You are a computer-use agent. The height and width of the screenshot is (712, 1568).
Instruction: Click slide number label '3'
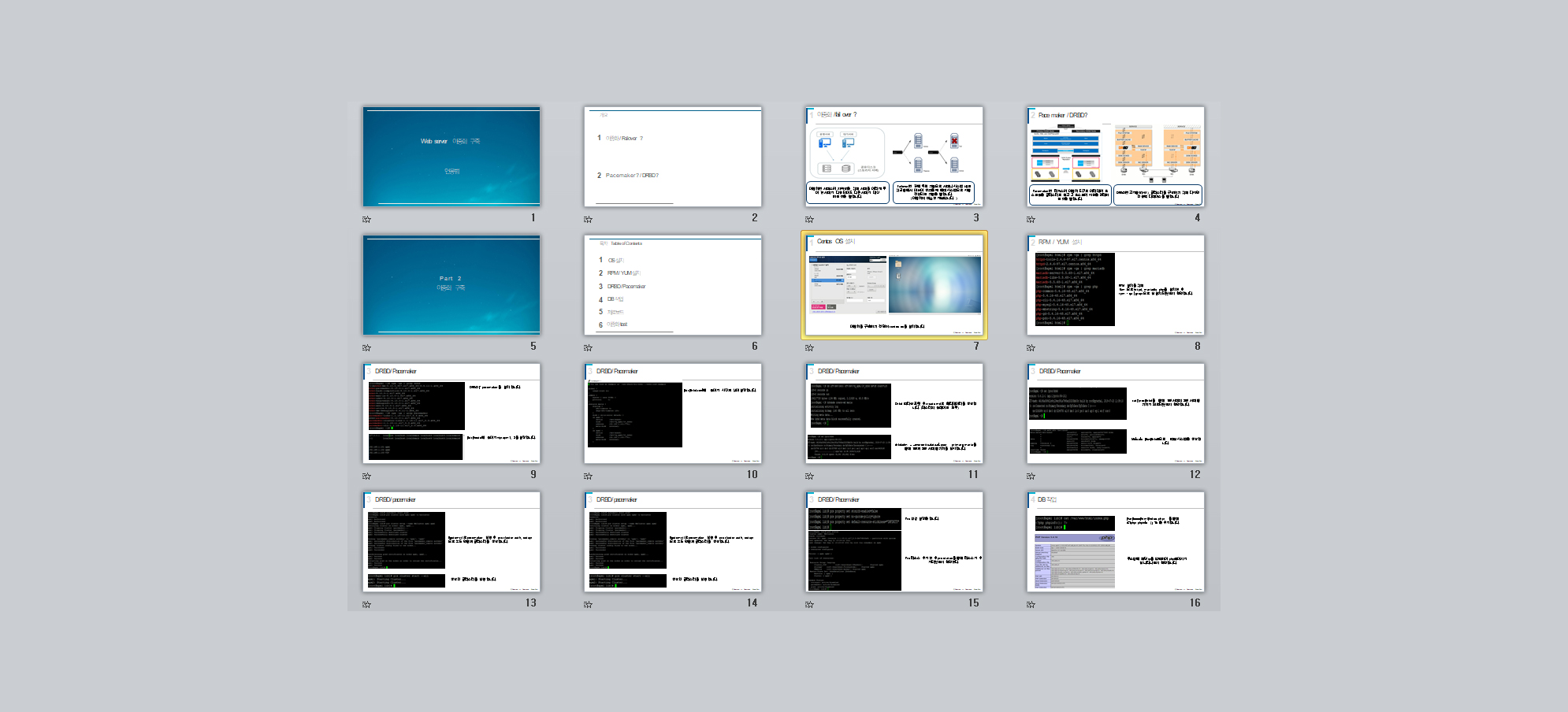[976, 218]
